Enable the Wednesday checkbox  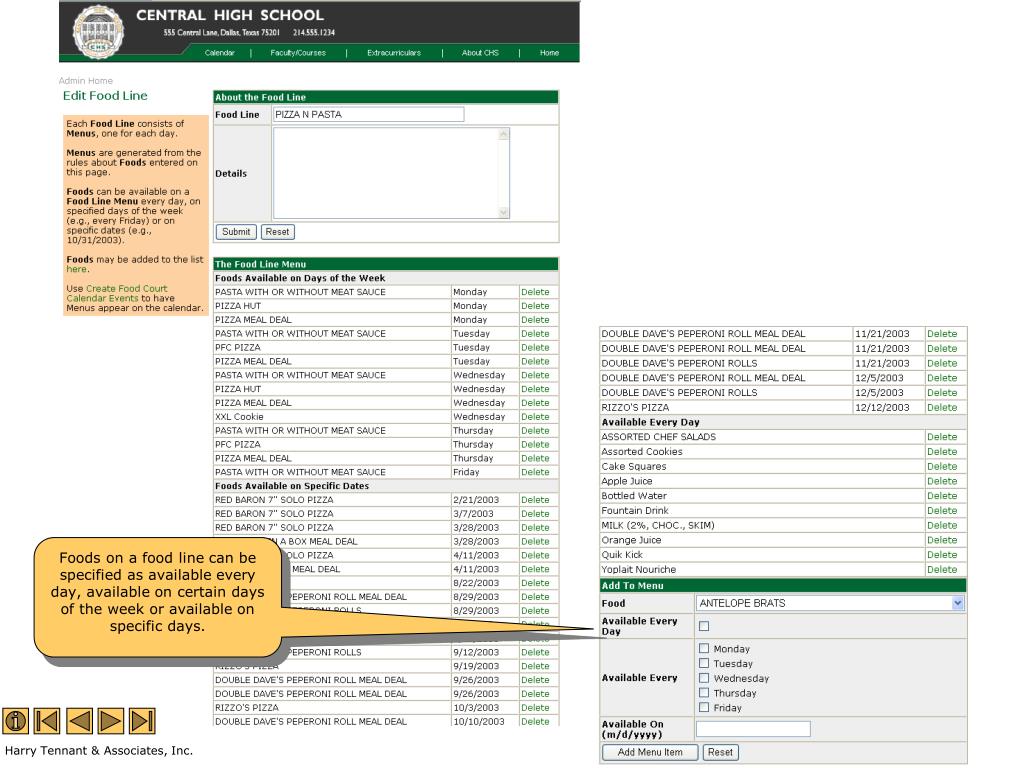coord(704,678)
